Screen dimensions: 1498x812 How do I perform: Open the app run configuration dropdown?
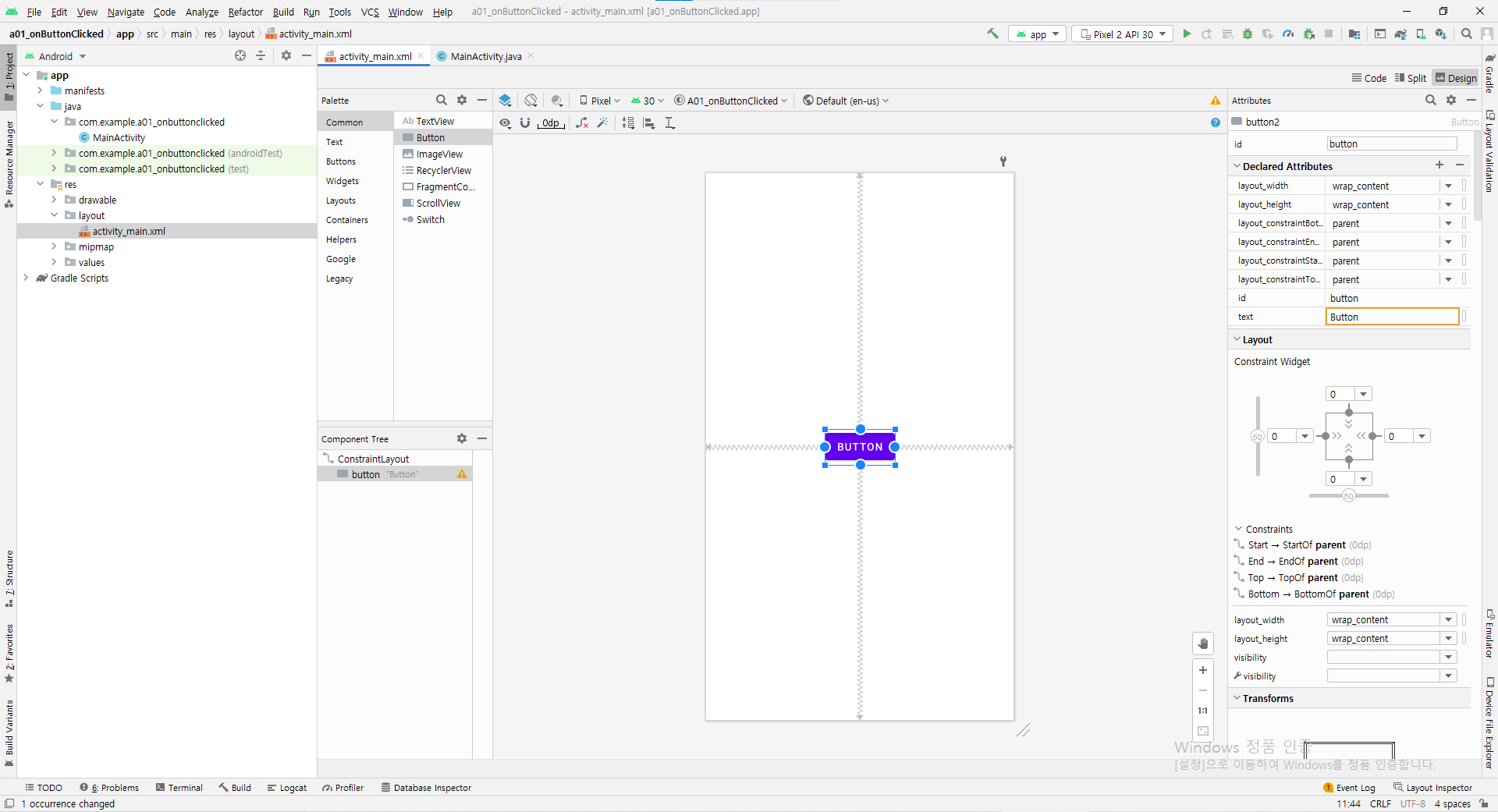(1037, 34)
